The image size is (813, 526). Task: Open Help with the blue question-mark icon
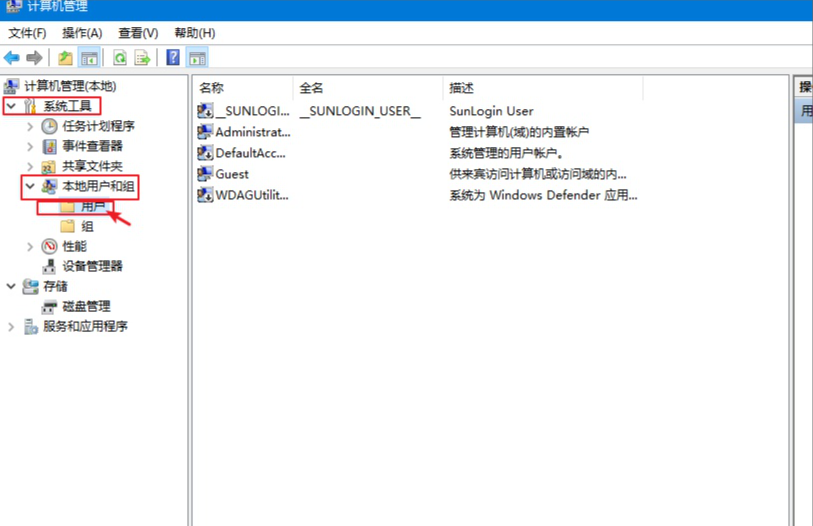173,58
